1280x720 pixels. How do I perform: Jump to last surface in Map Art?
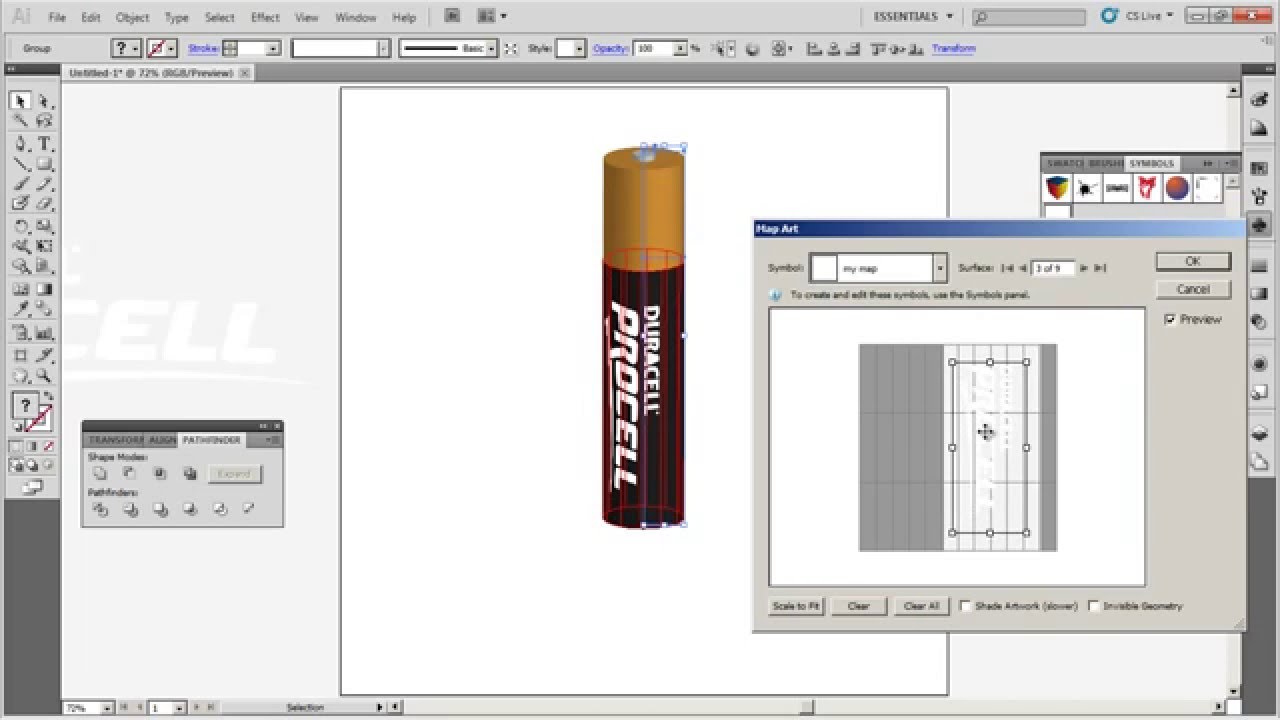click(1100, 268)
